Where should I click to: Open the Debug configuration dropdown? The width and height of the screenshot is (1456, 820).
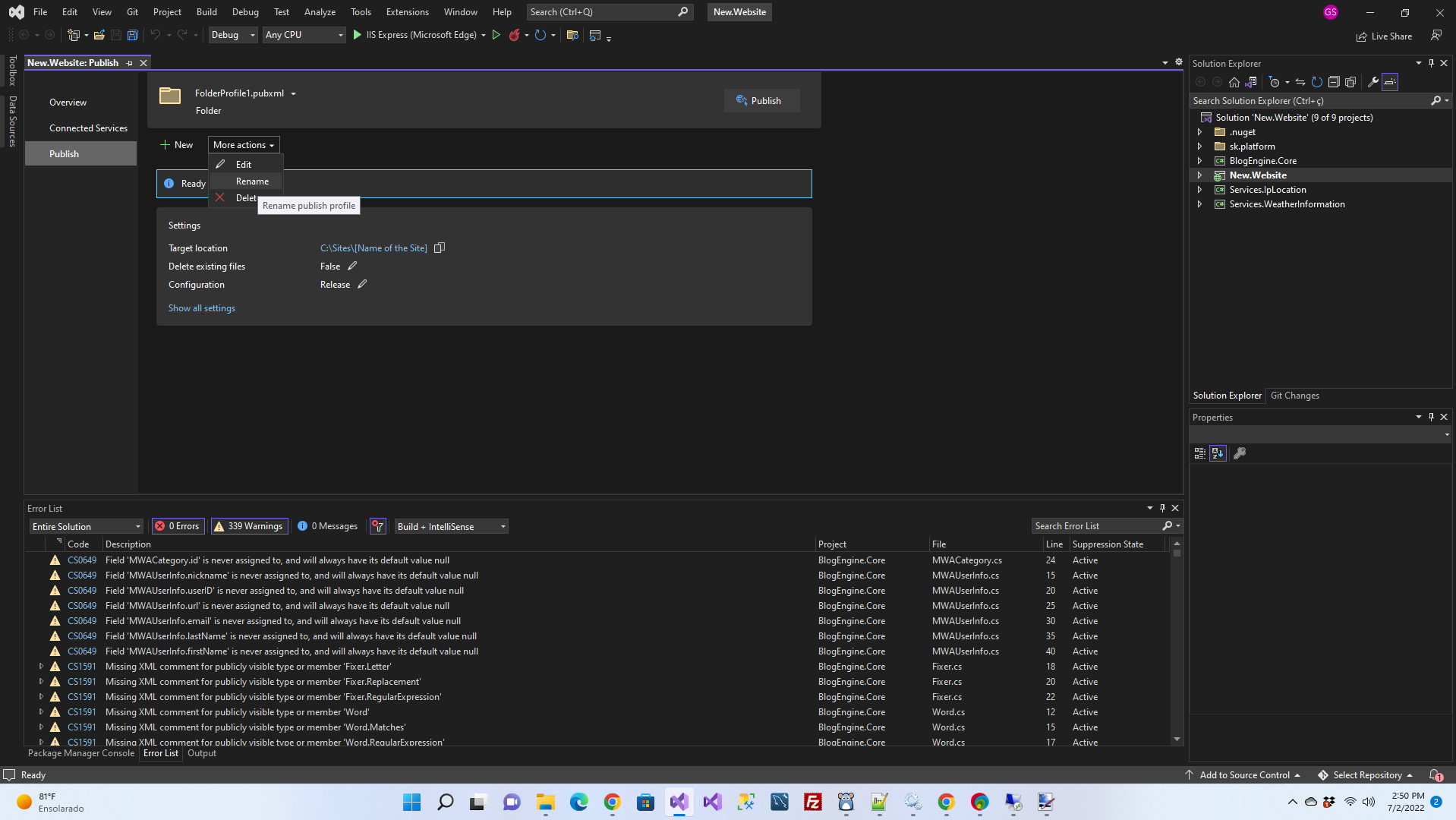[232, 35]
